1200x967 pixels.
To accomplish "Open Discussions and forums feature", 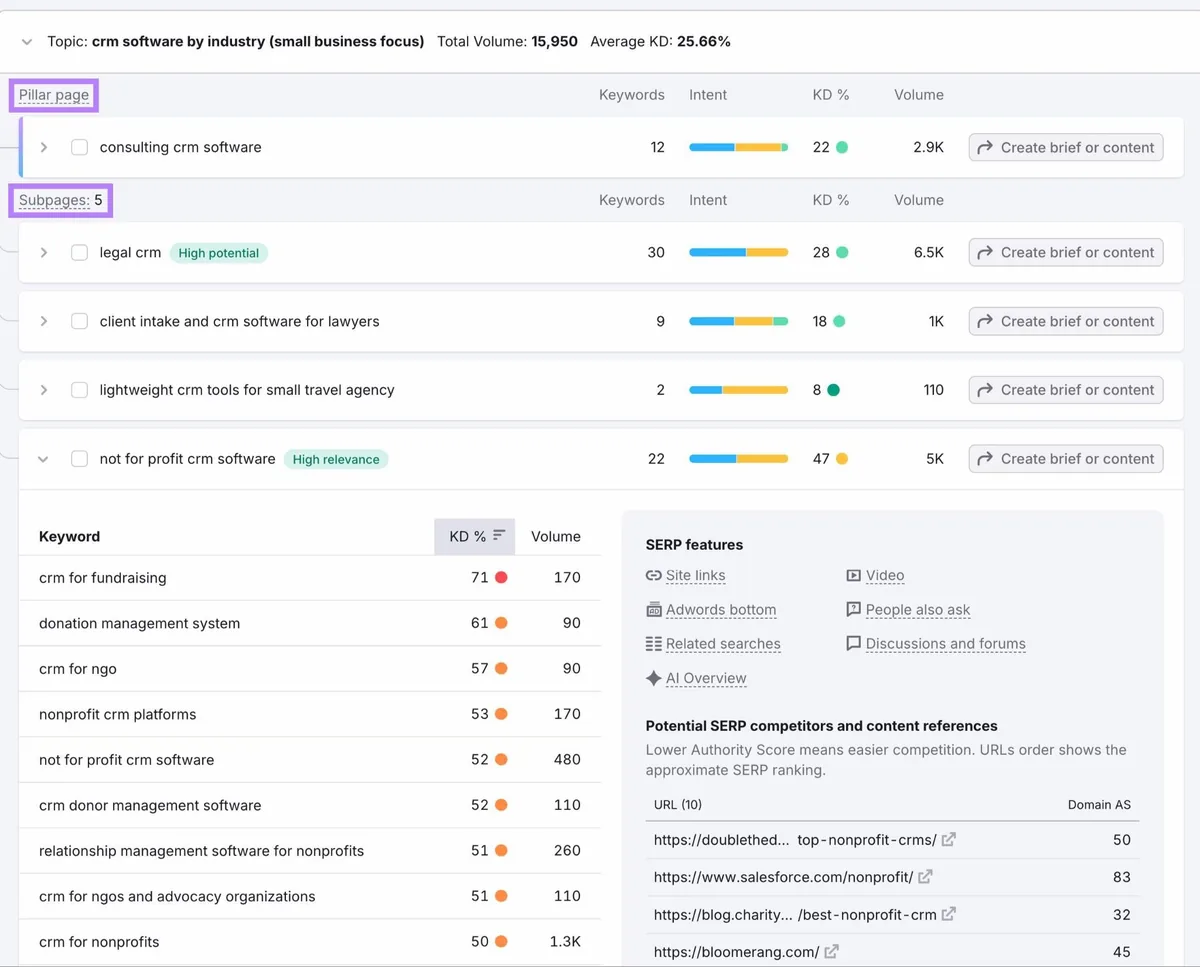I will pyautogui.click(x=946, y=644).
